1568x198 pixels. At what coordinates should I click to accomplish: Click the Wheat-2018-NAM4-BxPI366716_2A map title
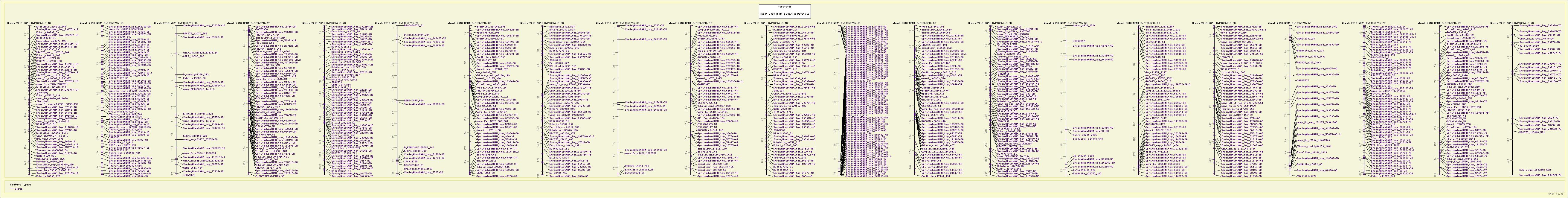[248, 22]
